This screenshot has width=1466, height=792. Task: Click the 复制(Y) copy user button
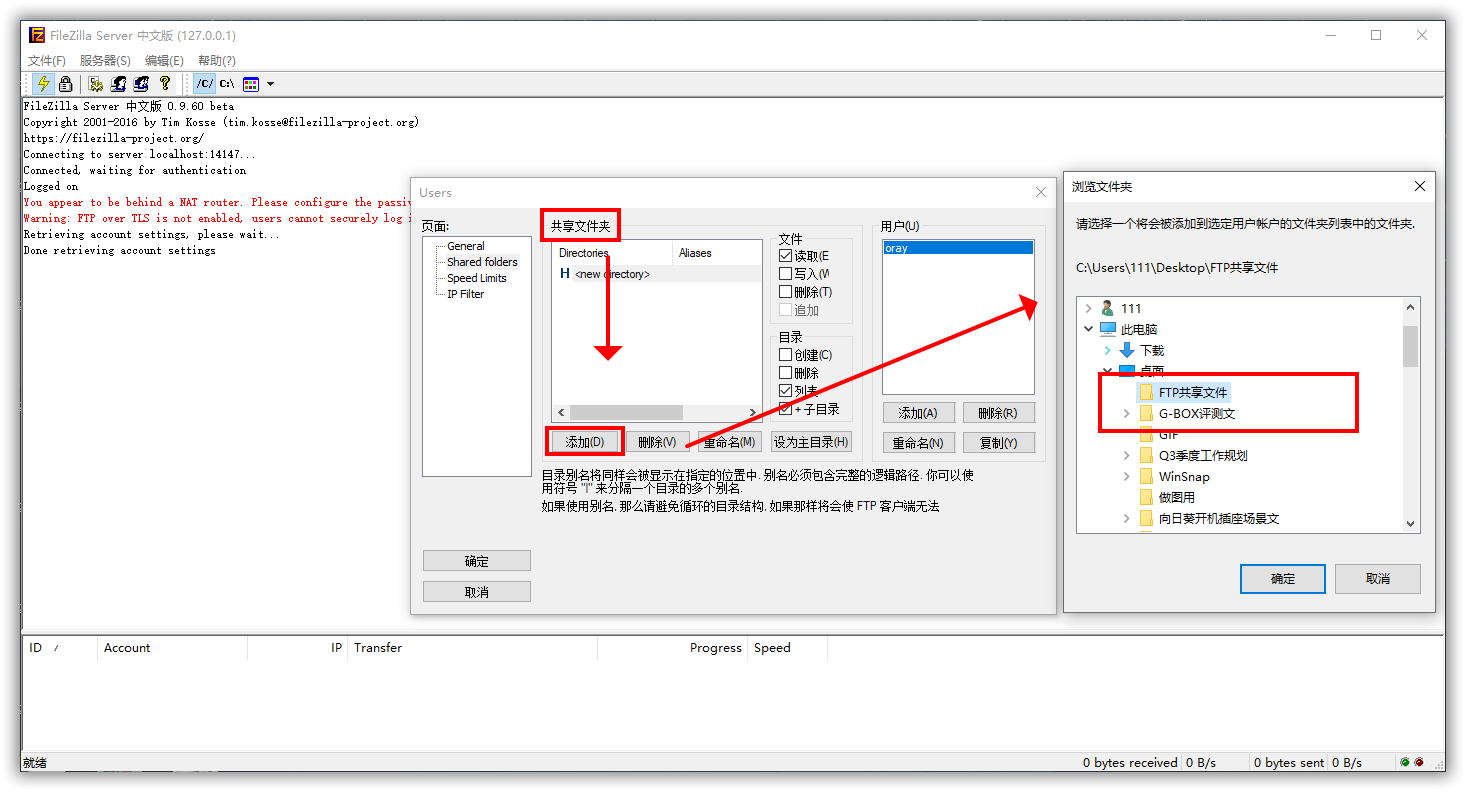pyautogui.click(x=998, y=442)
